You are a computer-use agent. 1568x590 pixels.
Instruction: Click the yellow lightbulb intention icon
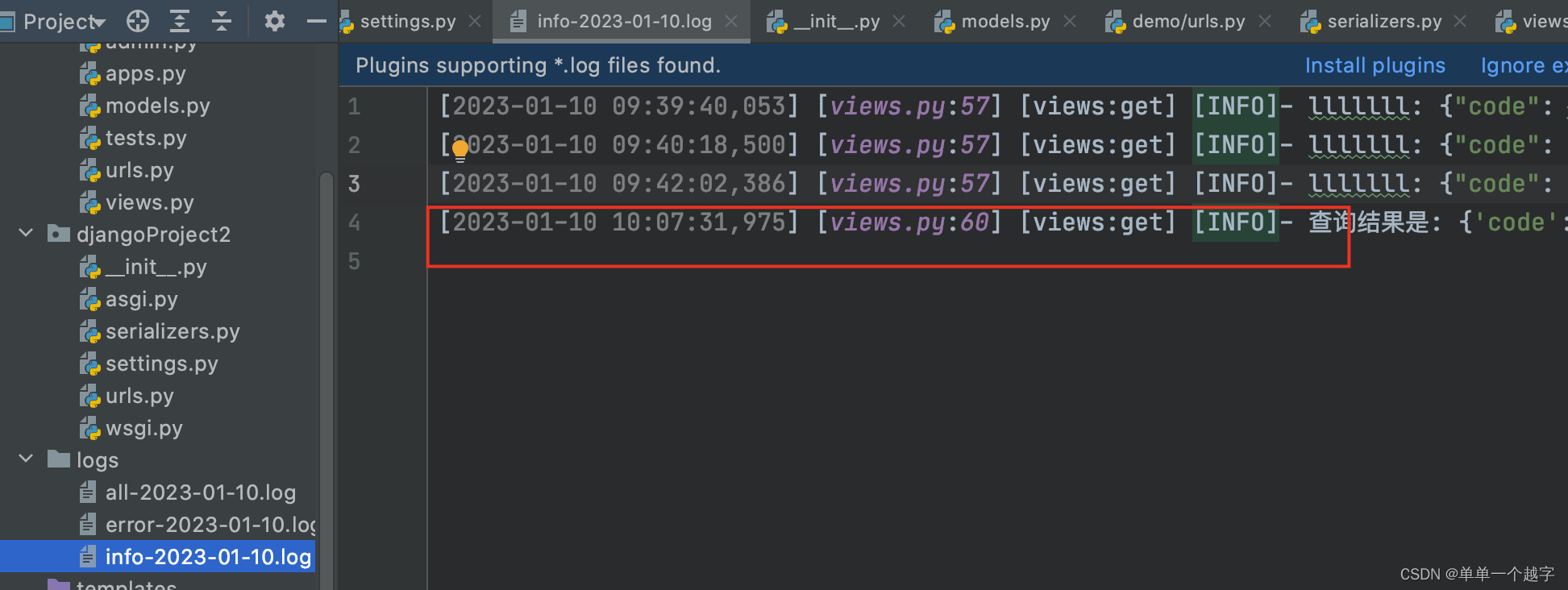click(460, 150)
